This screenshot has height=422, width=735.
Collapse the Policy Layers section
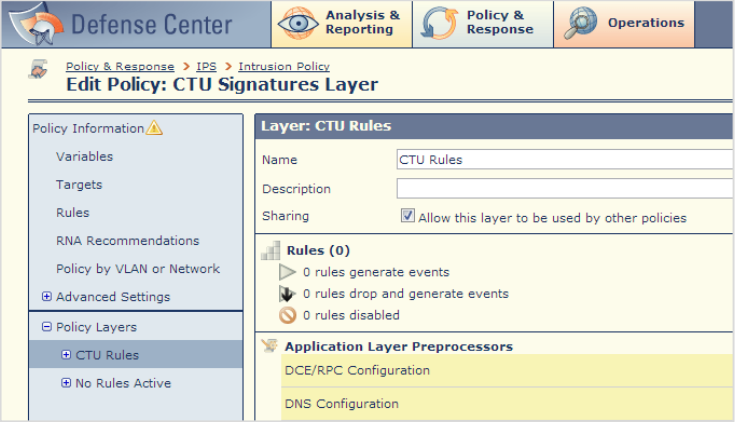(46, 326)
